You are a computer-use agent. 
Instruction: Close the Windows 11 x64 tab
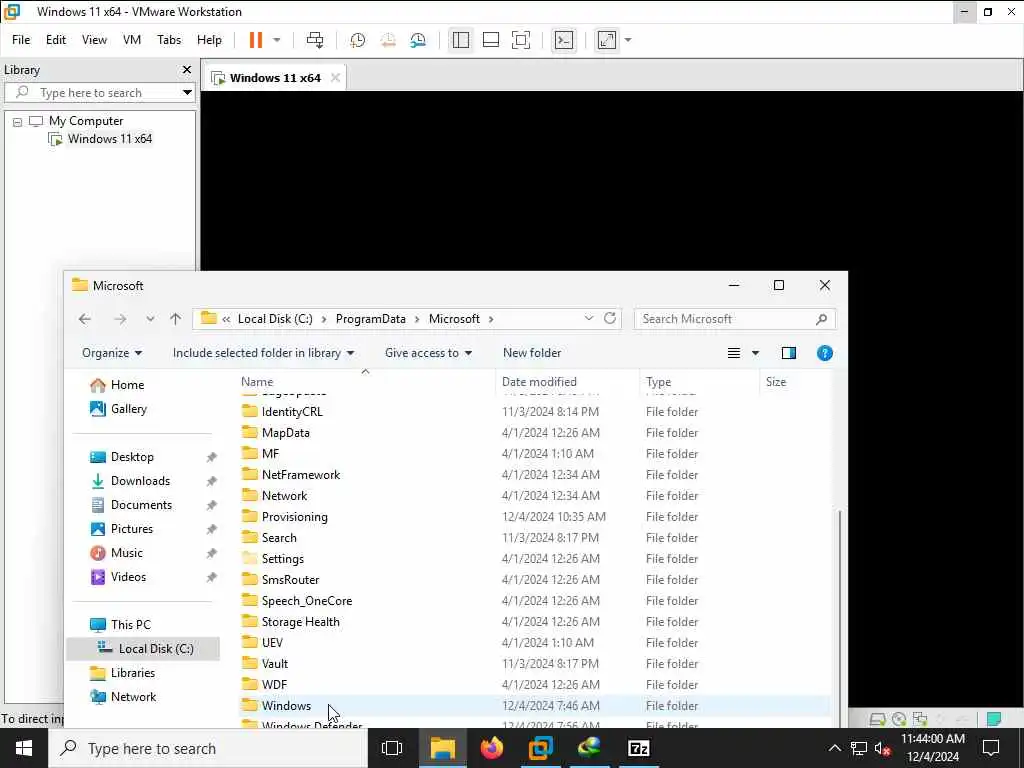click(x=335, y=78)
